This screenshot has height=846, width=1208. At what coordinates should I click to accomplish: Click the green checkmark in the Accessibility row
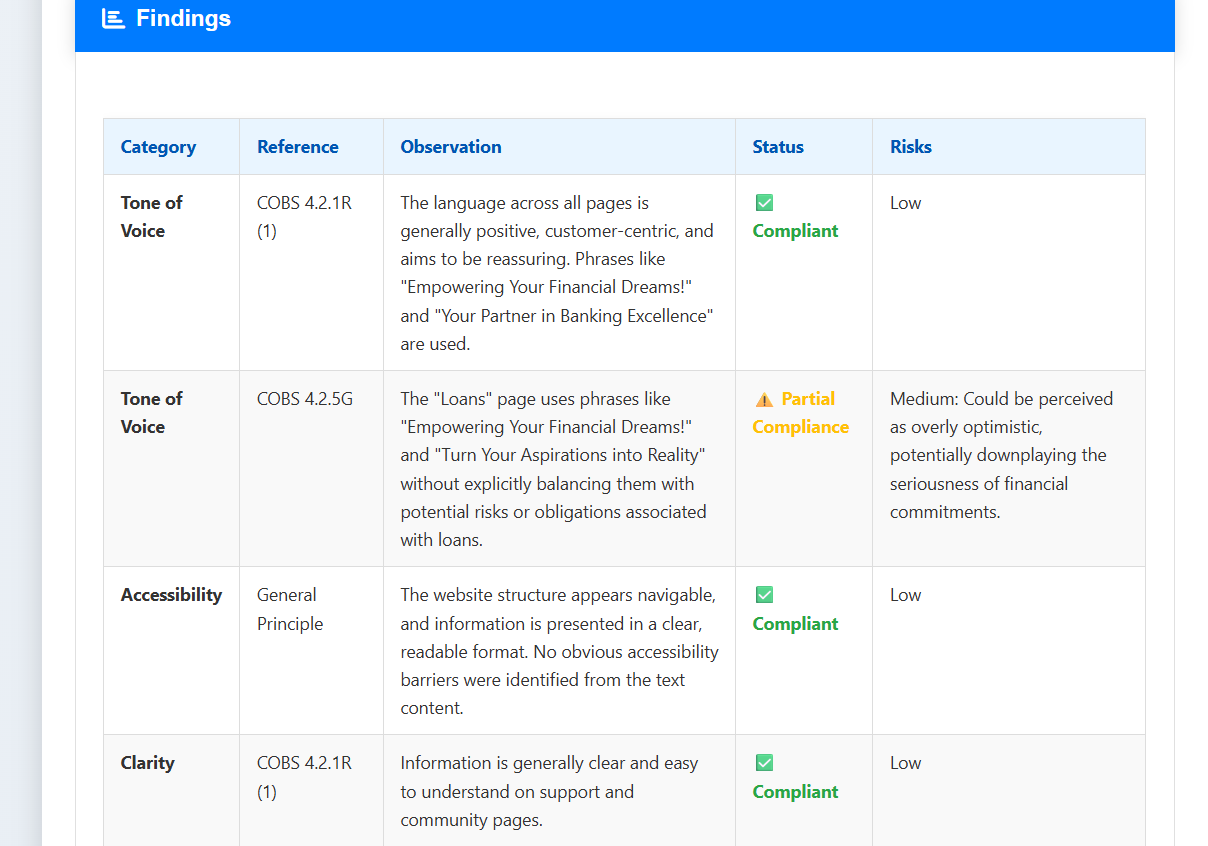764,595
